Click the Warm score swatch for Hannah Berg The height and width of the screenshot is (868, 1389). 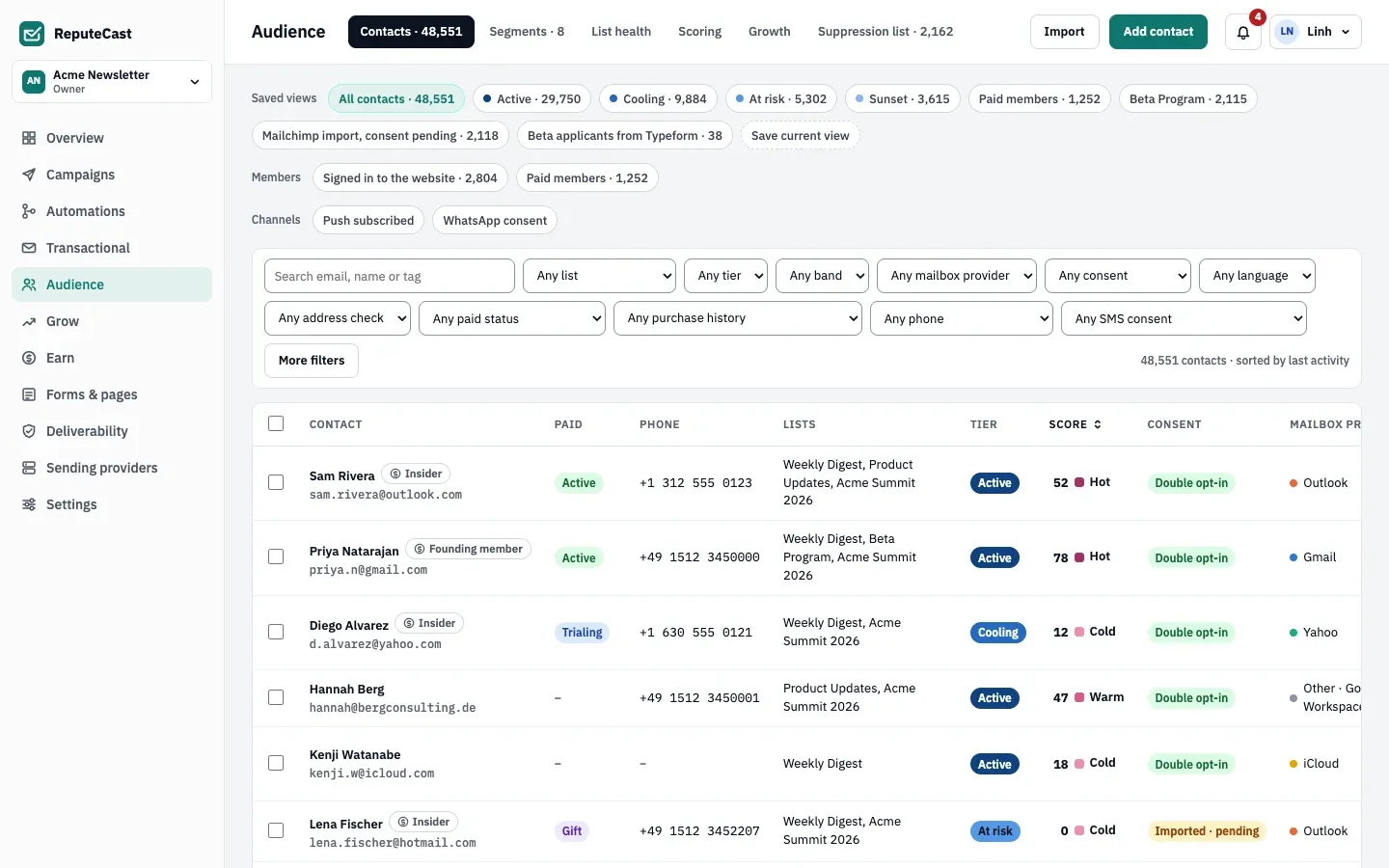(1079, 697)
